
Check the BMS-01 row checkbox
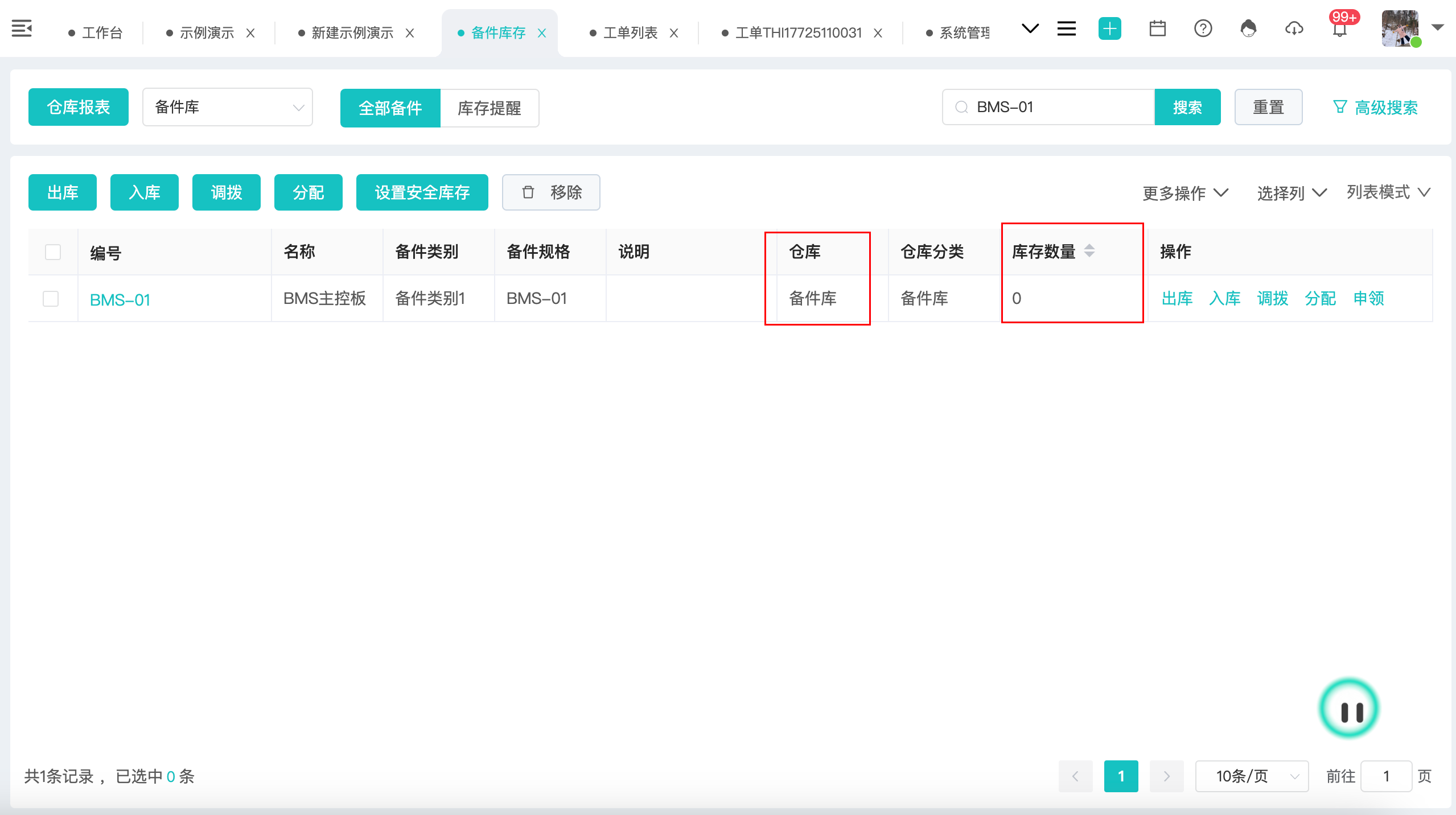(x=51, y=299)
